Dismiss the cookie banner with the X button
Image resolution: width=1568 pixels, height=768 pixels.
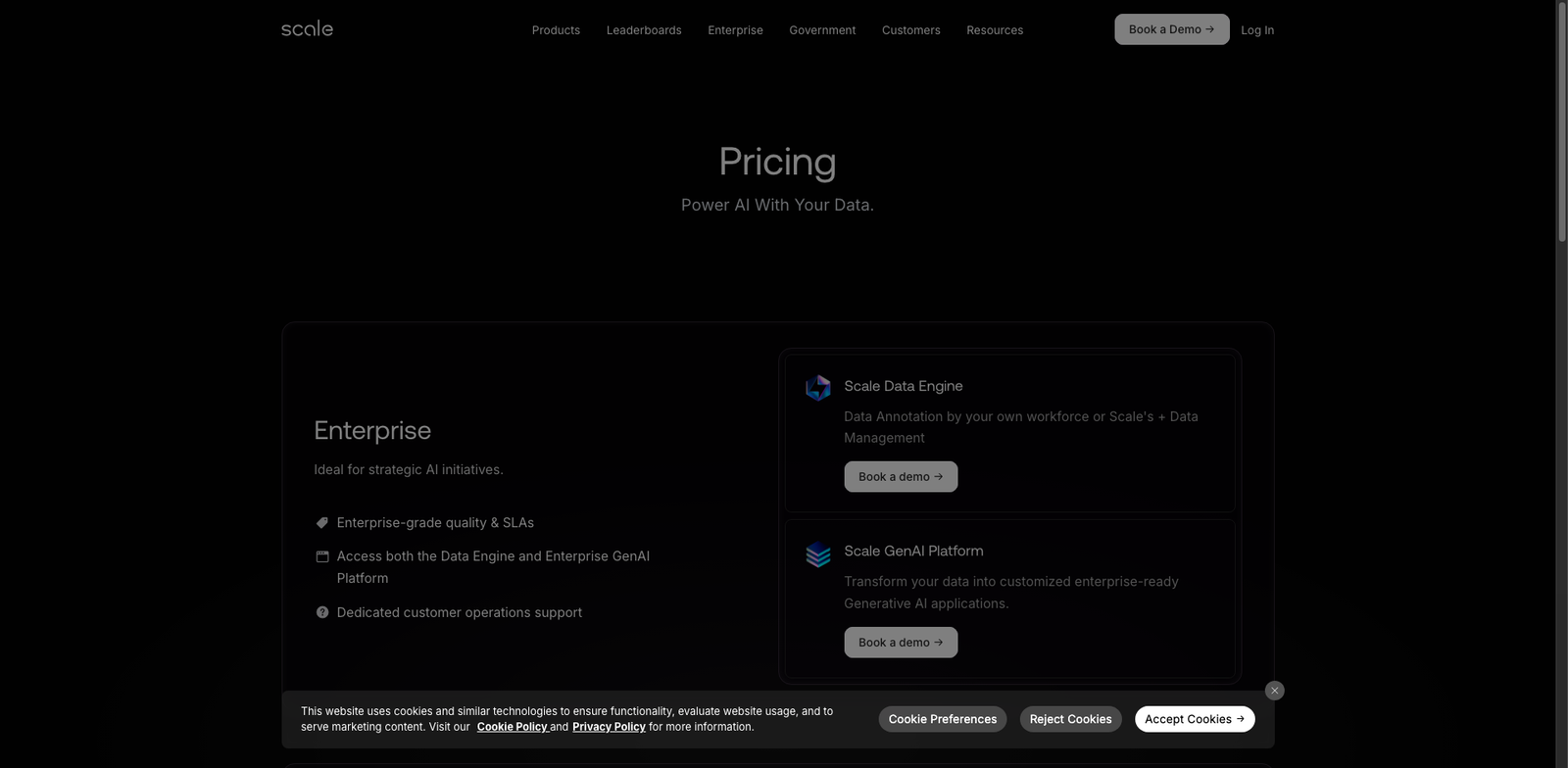(x=1274, y=691)
